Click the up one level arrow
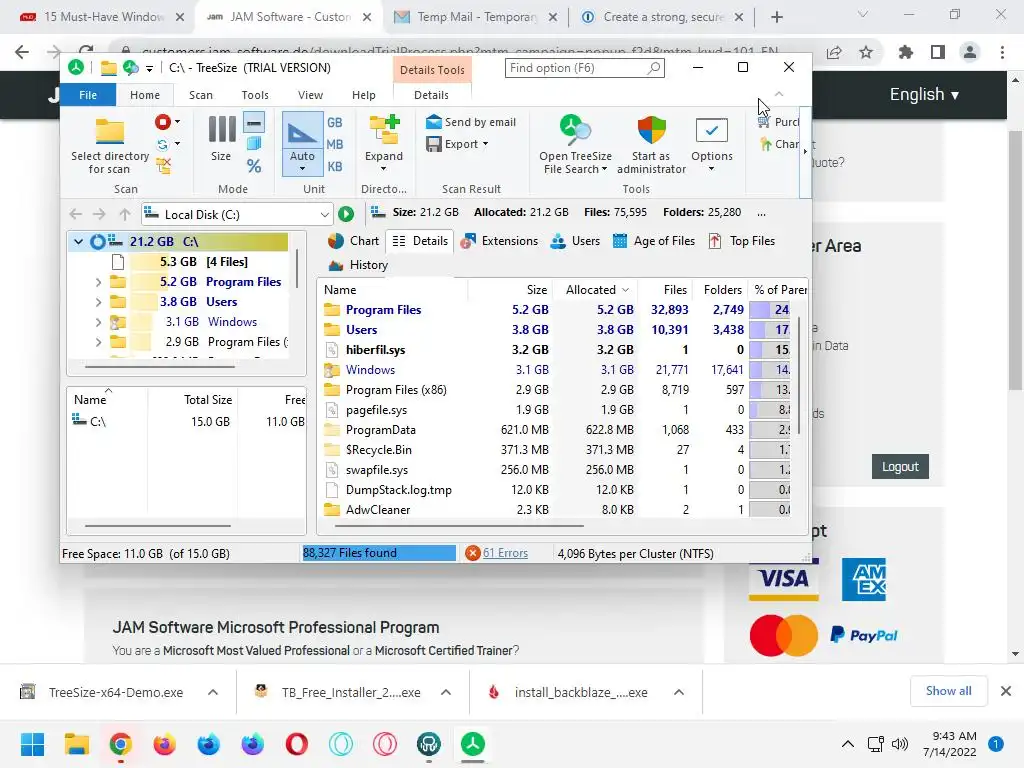This screenshot has width=1024, height=768. point(125,214)
